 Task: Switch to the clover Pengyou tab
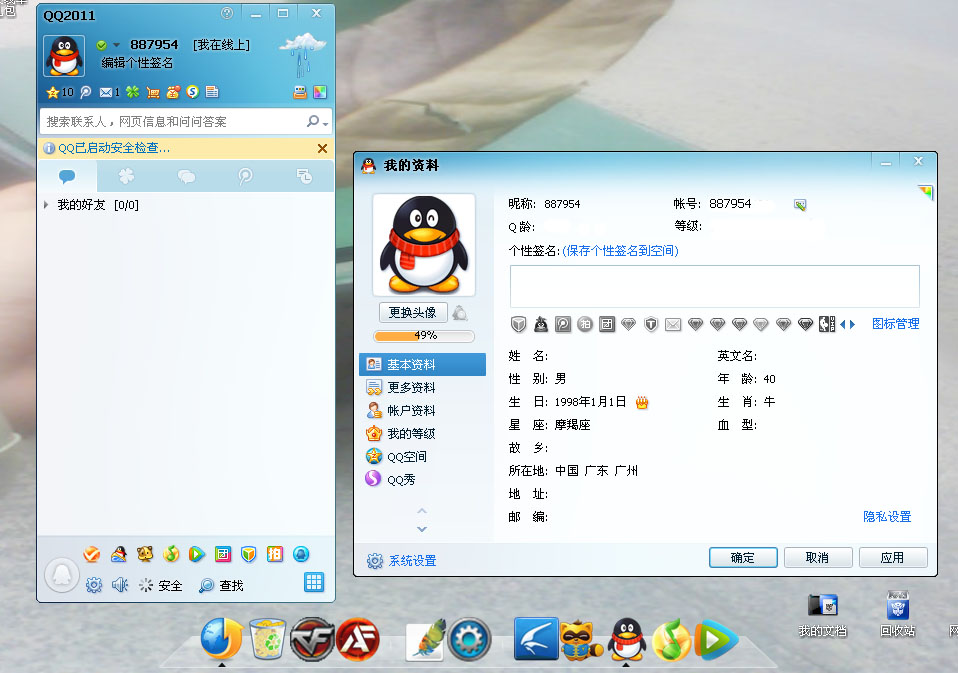point(126,176)
